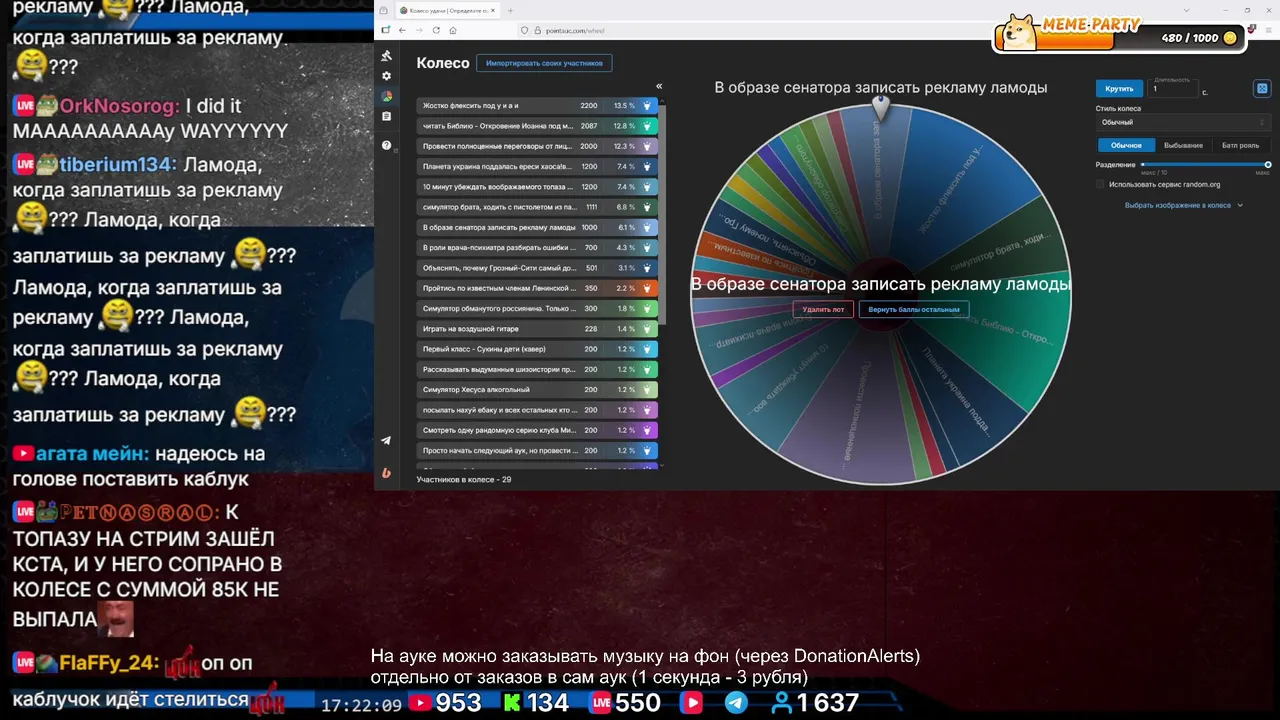Click lot В образе сенатора записать in list
Viewport: 1280px width, 720px height.
[x=498, y=227]
